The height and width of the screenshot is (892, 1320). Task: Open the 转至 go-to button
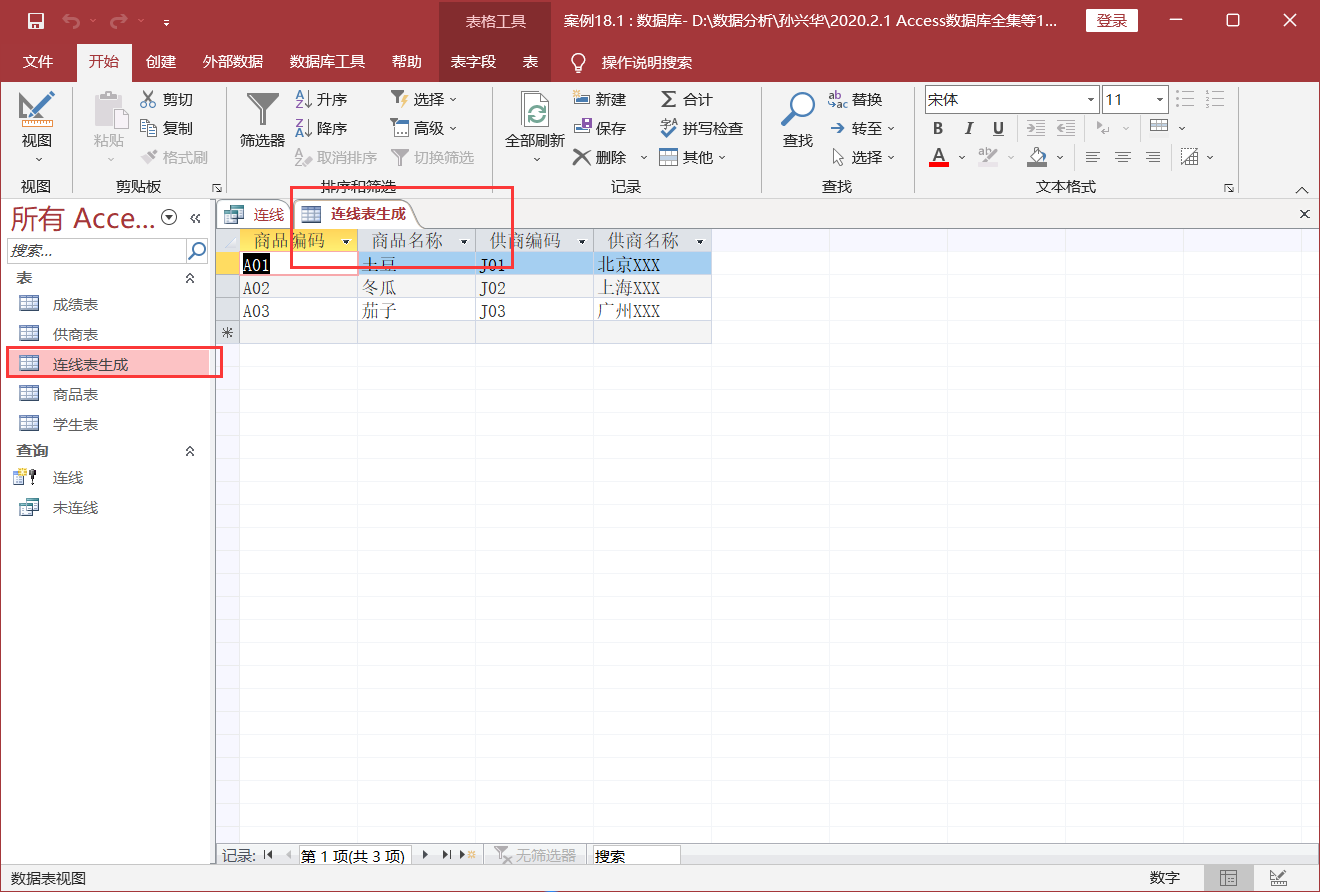(x=863, y=128)
